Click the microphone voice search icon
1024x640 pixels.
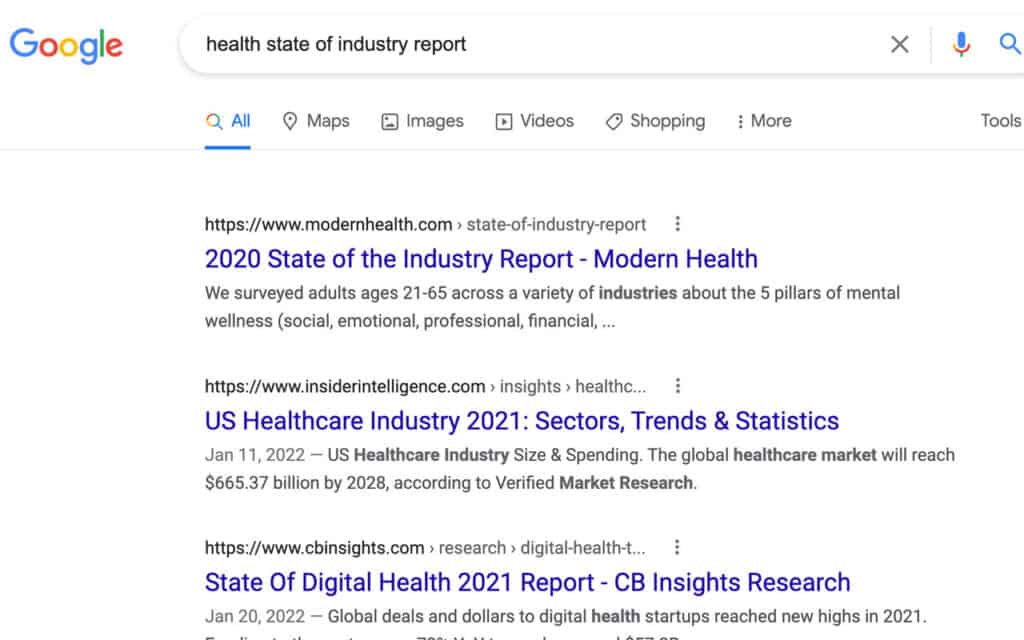(961, 44)
